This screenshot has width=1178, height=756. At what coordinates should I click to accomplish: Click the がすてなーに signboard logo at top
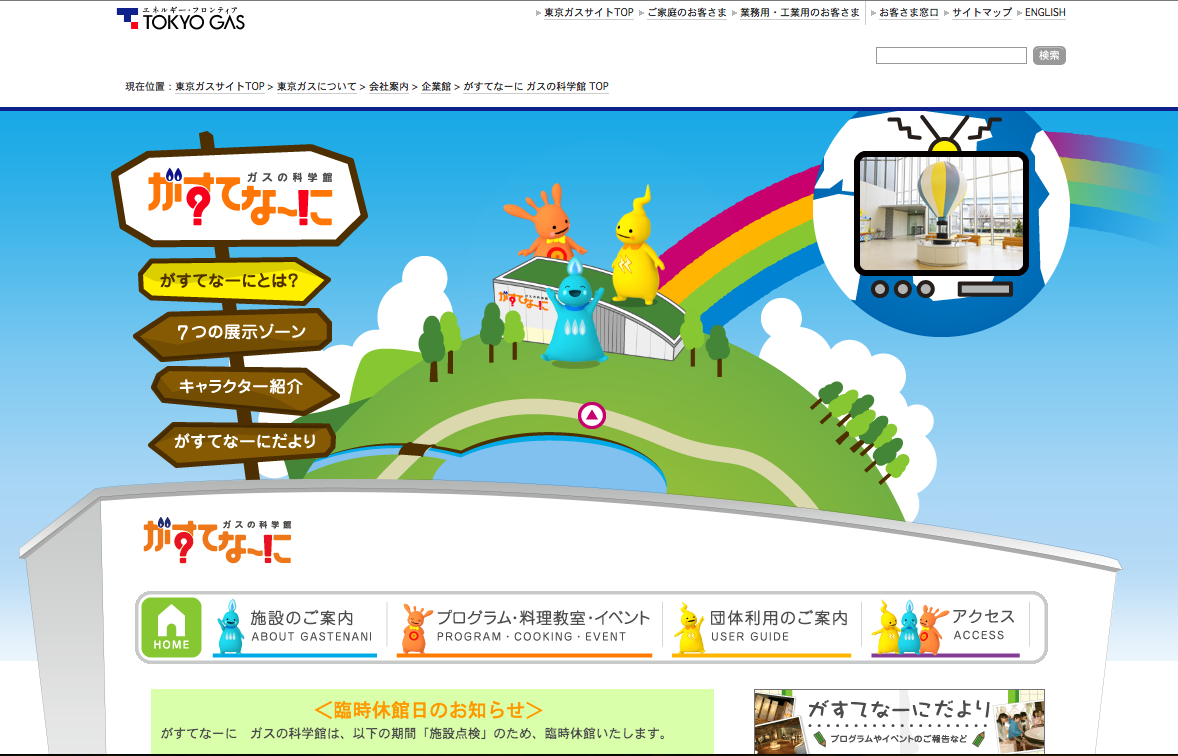coord(239,197)
